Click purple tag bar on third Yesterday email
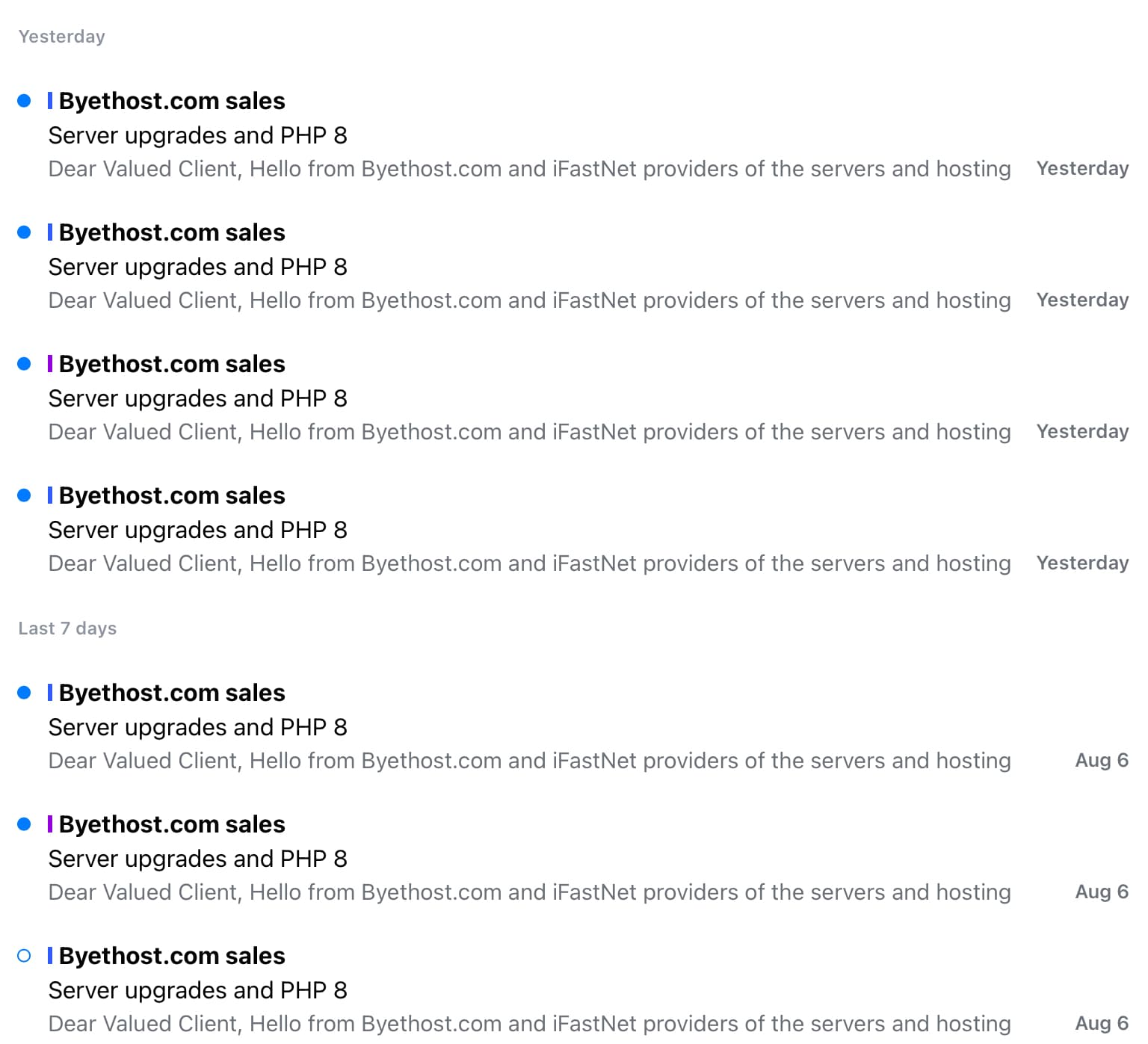This screenshot has height=1044, width=1148. [50, 364]
